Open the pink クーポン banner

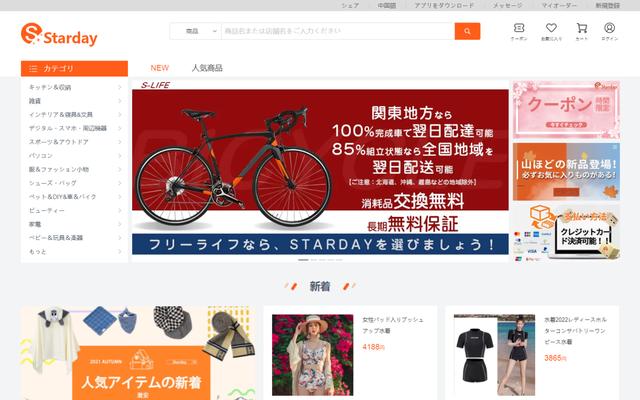566,110
